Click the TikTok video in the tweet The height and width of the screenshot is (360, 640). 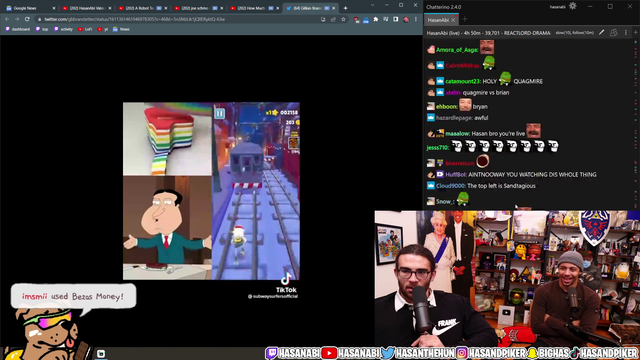pos(211,191)
